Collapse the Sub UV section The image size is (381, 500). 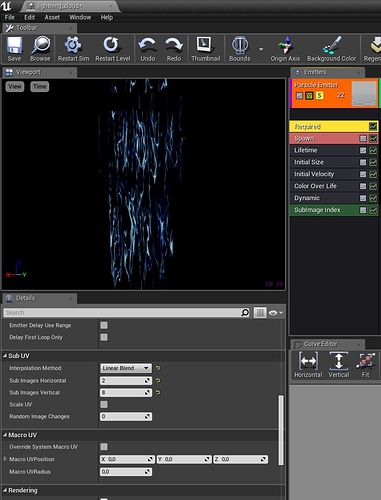pyautogui.click(x=5, y=356)
